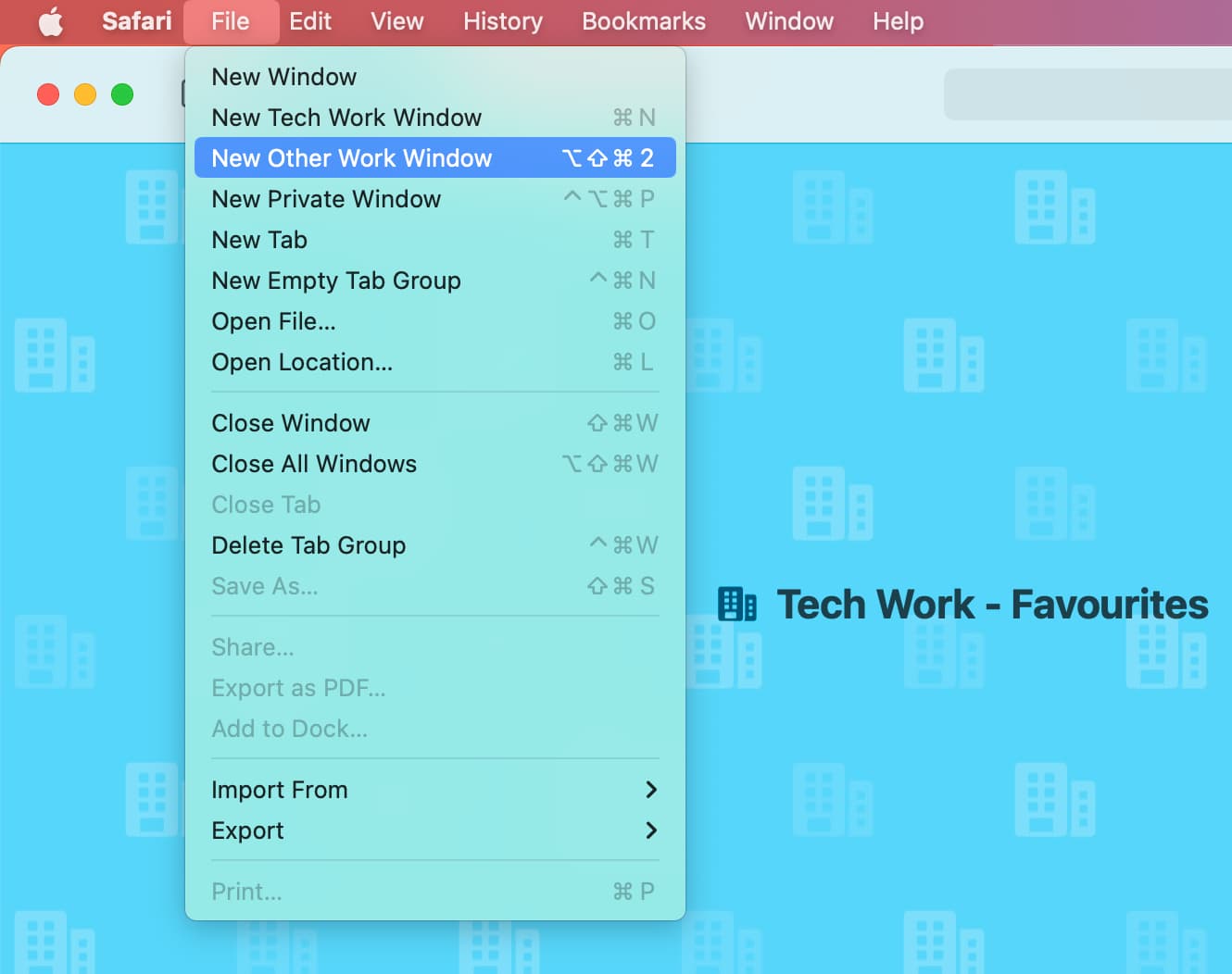Expand the Import From submenu arrow
Image resolution: width=1232 pixels, height=974 pixels.
coord(650,790)
